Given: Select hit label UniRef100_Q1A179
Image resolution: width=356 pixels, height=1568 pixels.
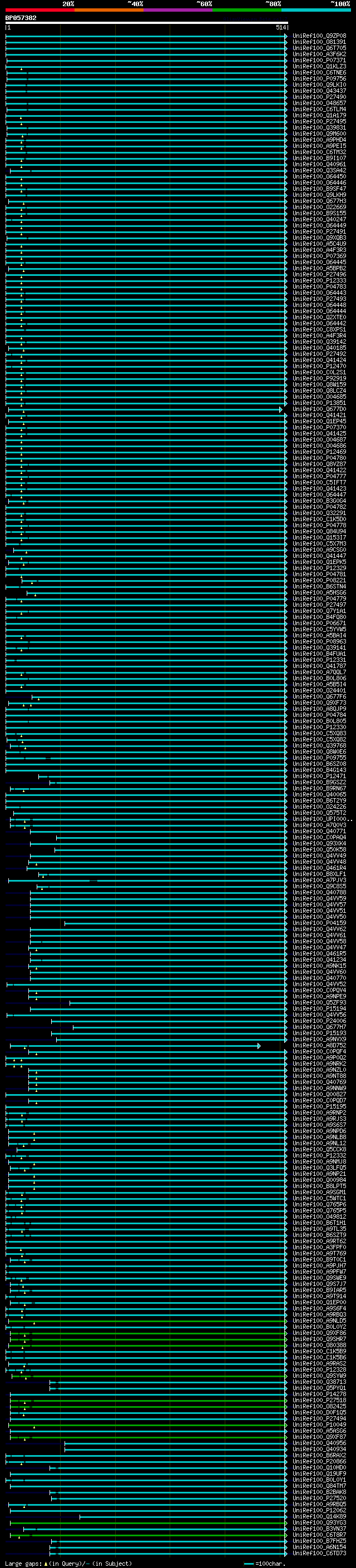Looking at the screenshot, I should pos(319,115).
